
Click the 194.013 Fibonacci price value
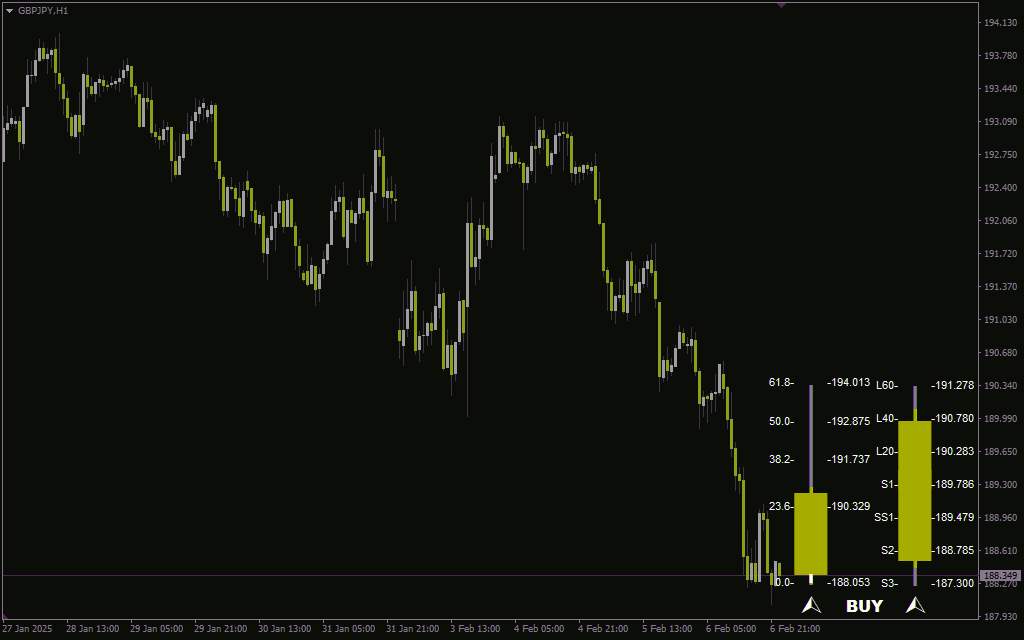[x=848, y=382]
